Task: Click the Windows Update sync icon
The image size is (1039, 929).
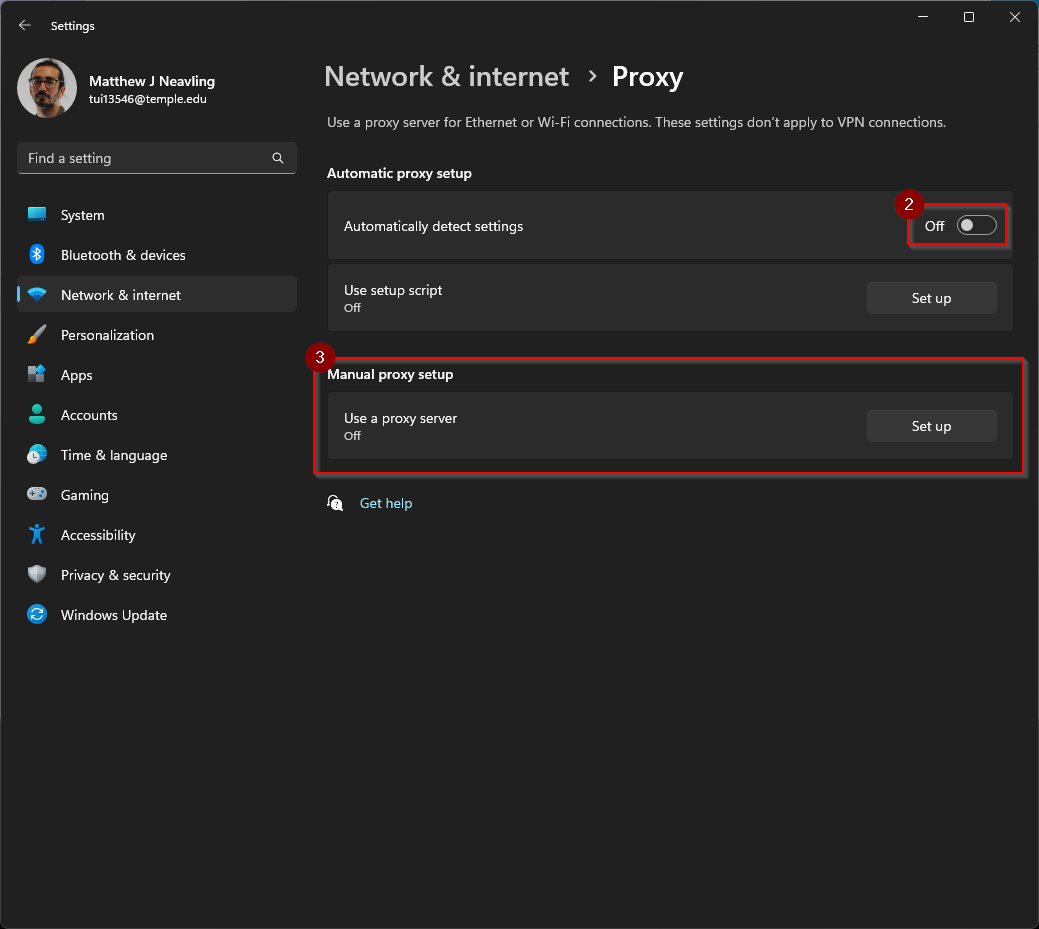Action: [37, 614]
